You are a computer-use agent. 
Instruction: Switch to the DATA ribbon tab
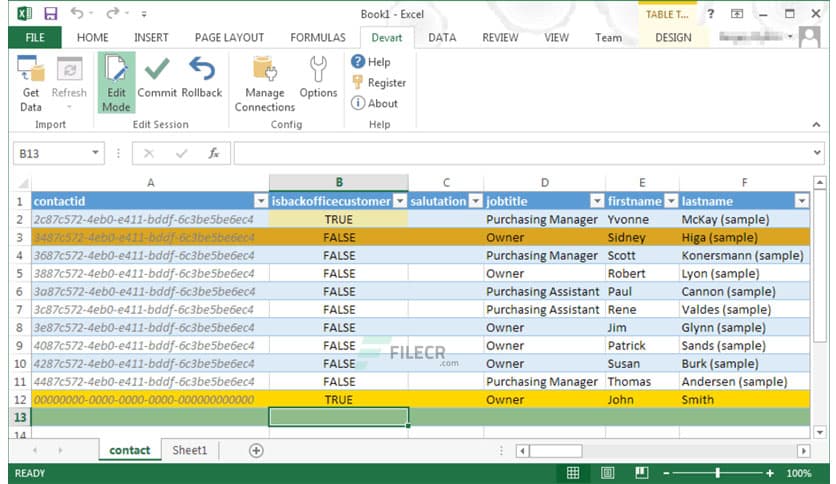click(442, 37)
